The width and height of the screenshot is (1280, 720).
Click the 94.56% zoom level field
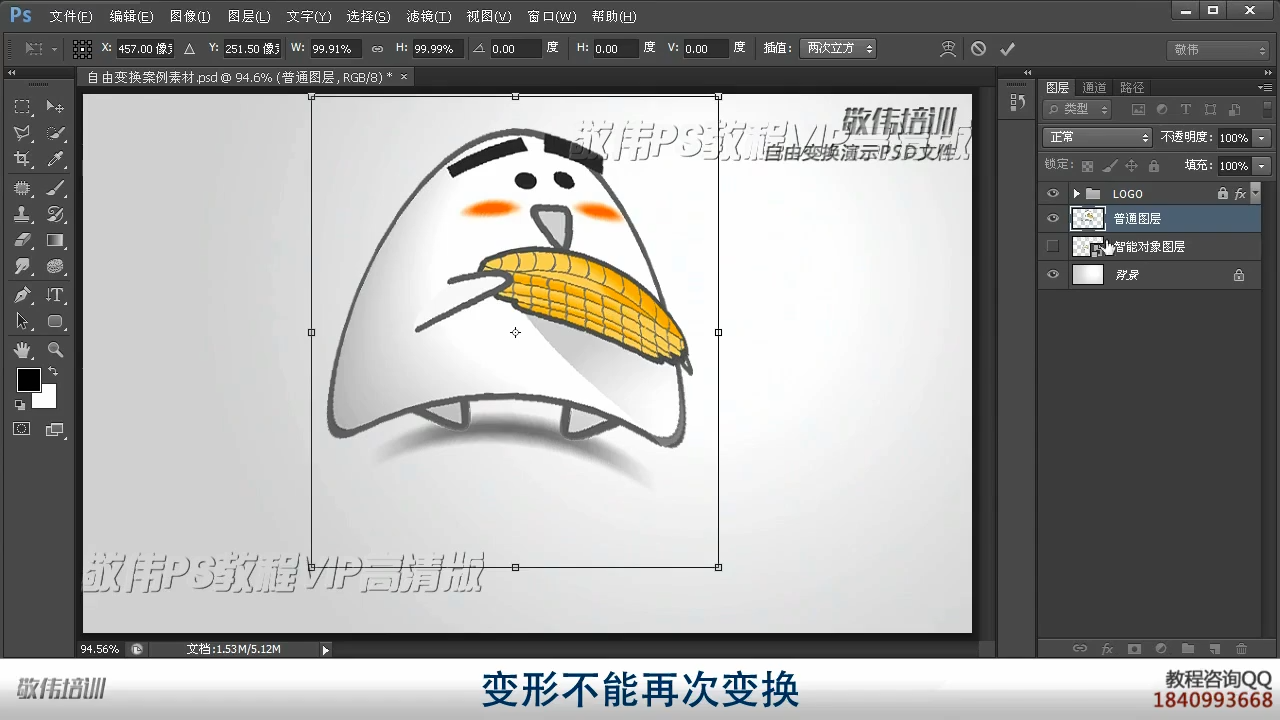tap(100, 649)
